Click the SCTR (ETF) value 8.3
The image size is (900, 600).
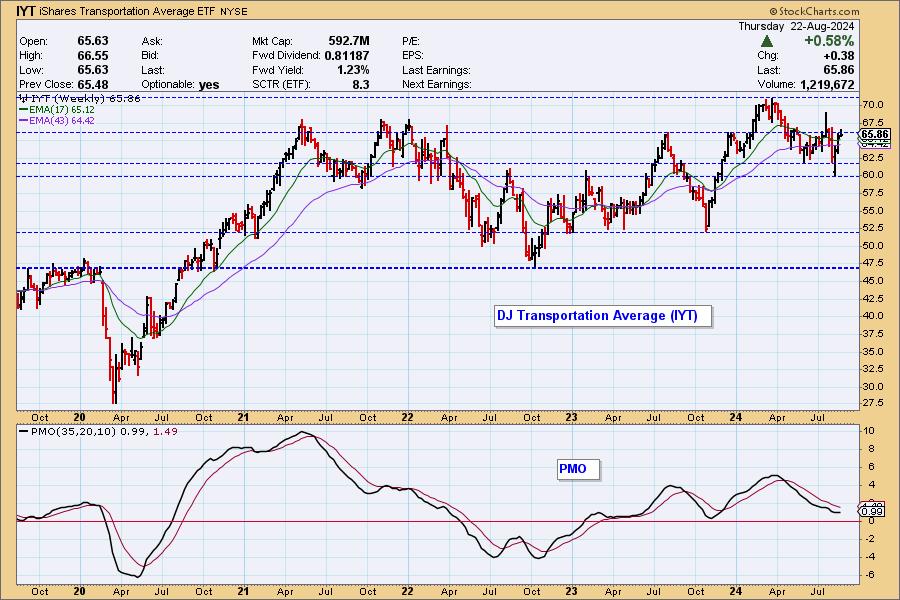pyautogui.click(x=360, y=84)
